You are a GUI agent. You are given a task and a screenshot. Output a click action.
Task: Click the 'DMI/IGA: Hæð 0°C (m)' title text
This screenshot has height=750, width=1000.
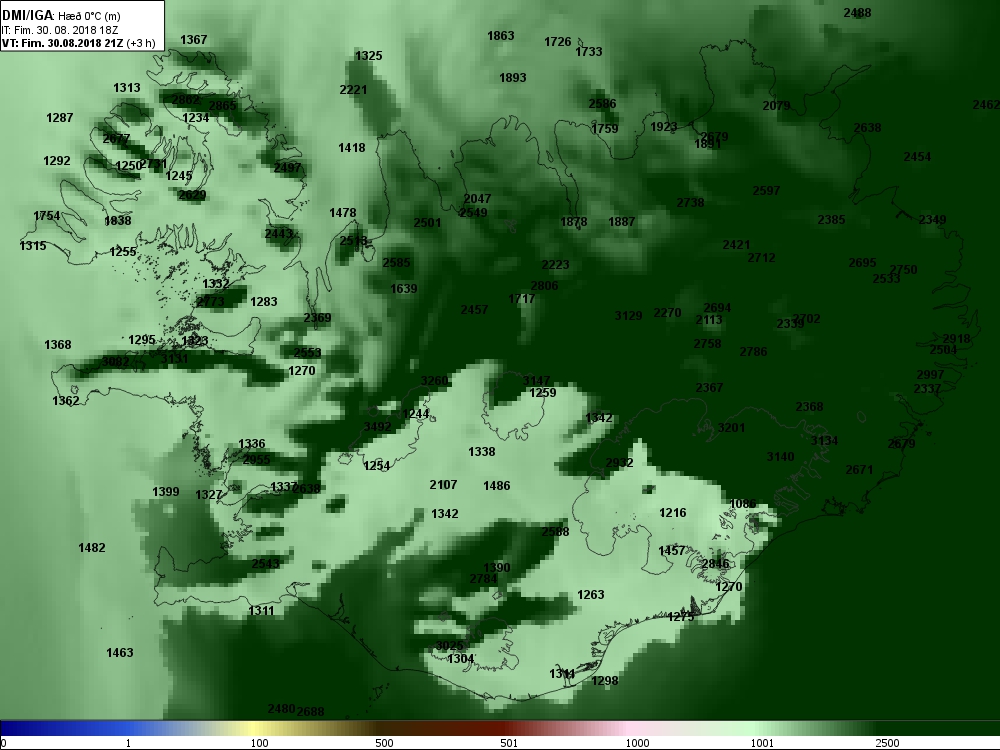(61, 16)
